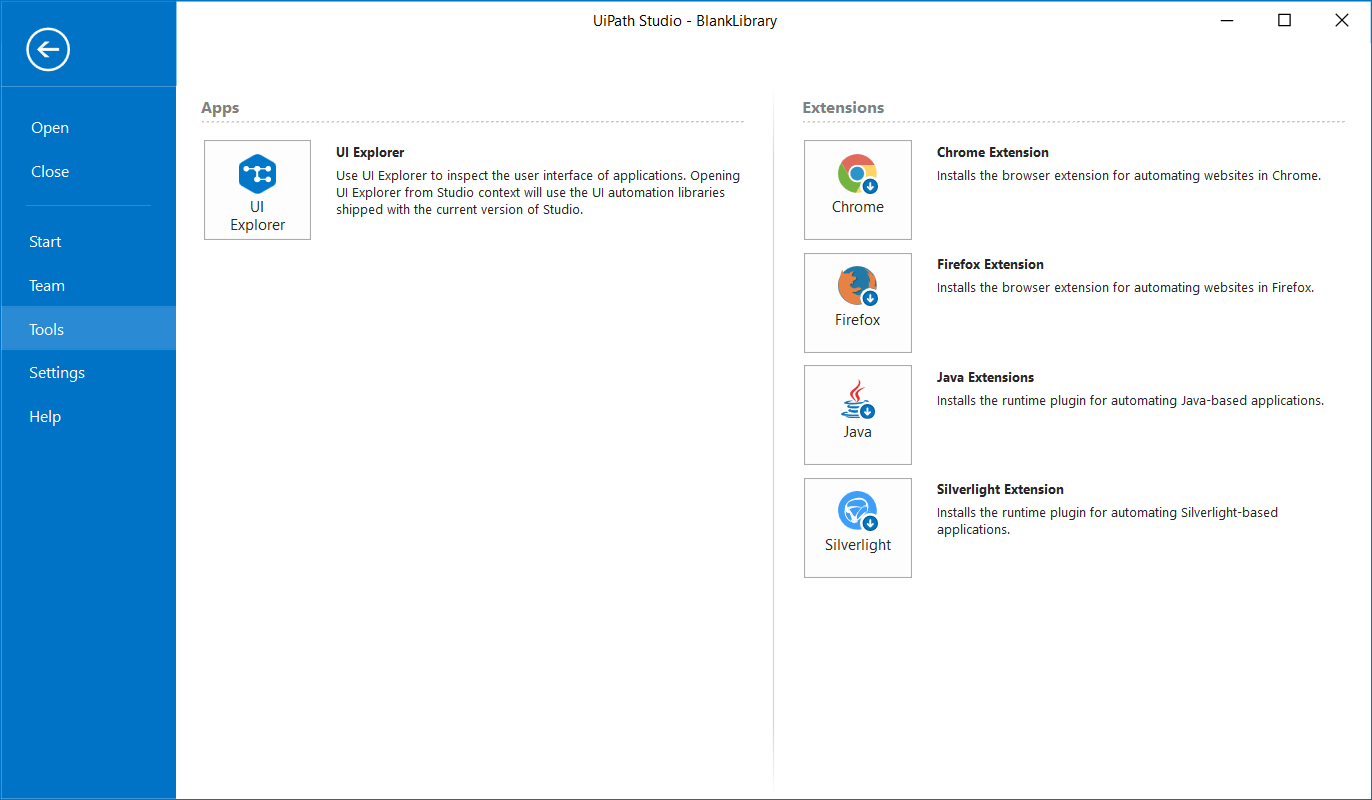Click the UI Explorer heading text

coord(370,153)
